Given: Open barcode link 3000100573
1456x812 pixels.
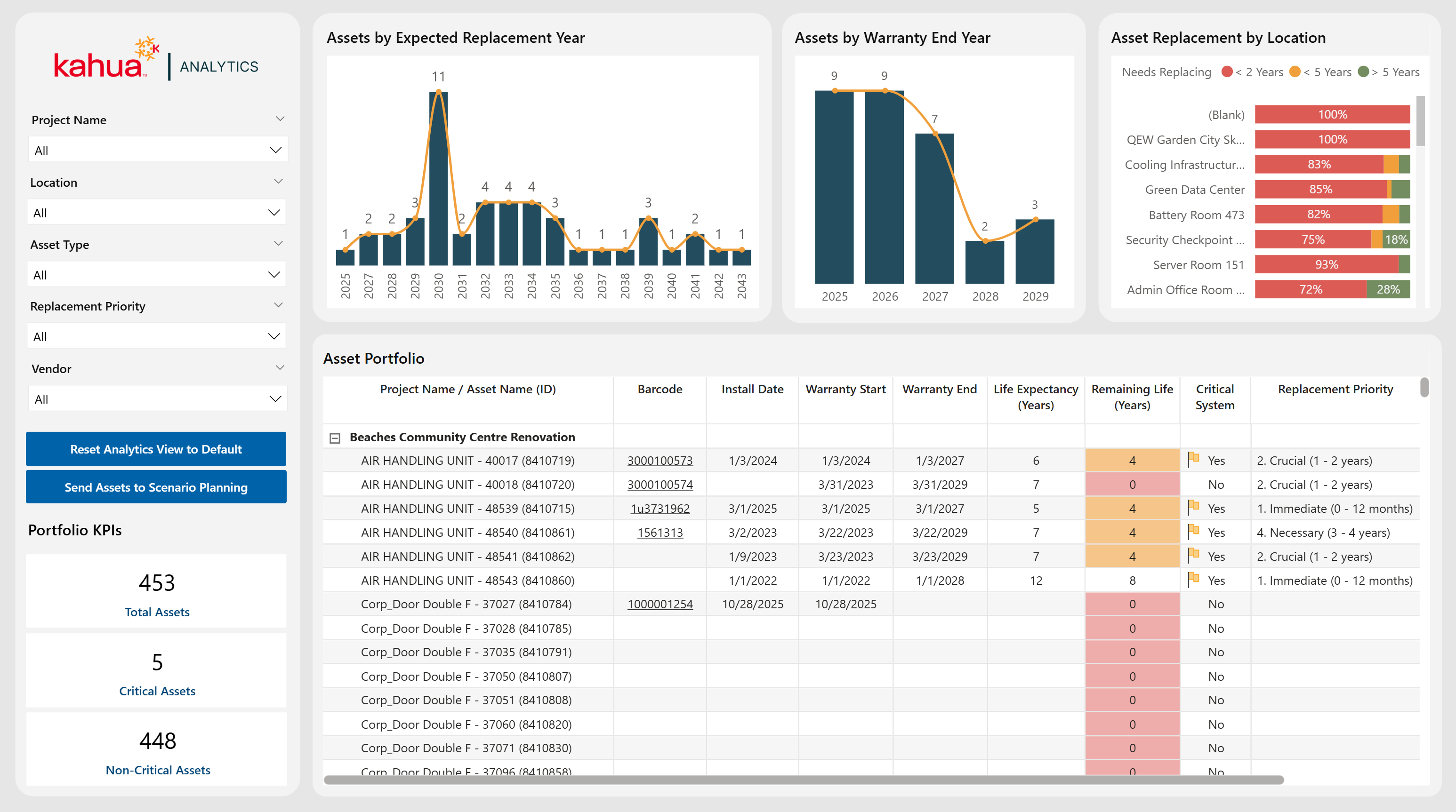Looking at the screenshot, I should pos(660,461).
